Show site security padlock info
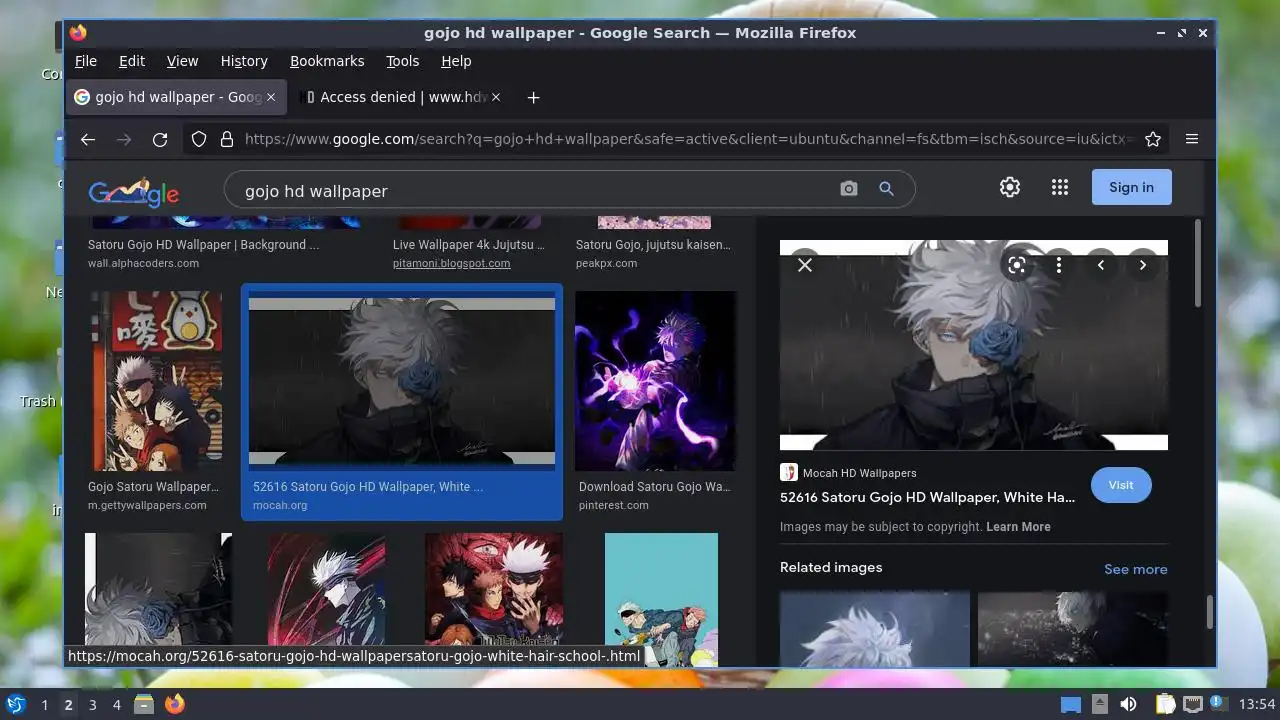Image resolution: width=1280 pixels, height=720 pixels. point(226,139)
